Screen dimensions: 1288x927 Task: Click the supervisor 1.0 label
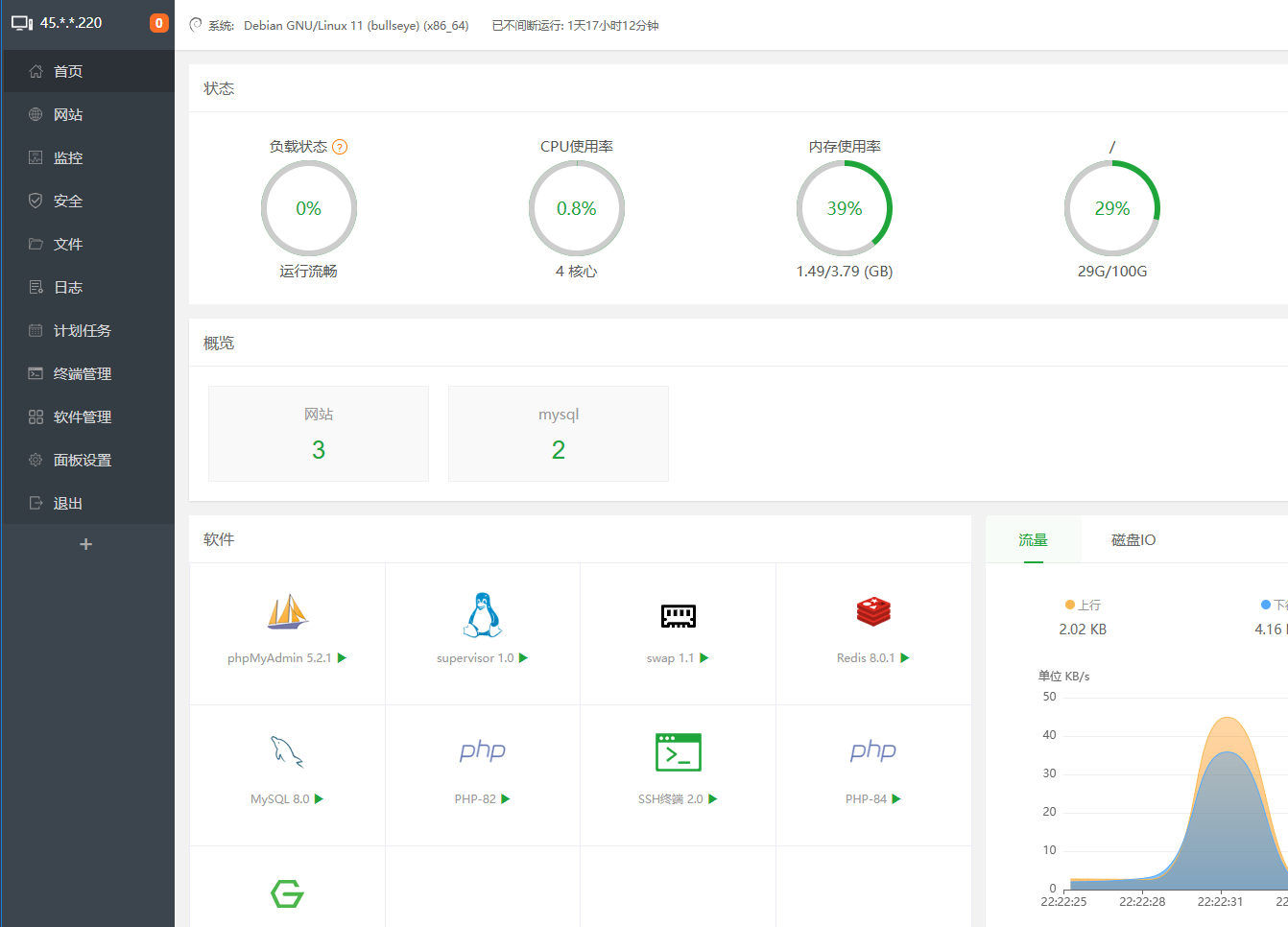tap(475, 658)
